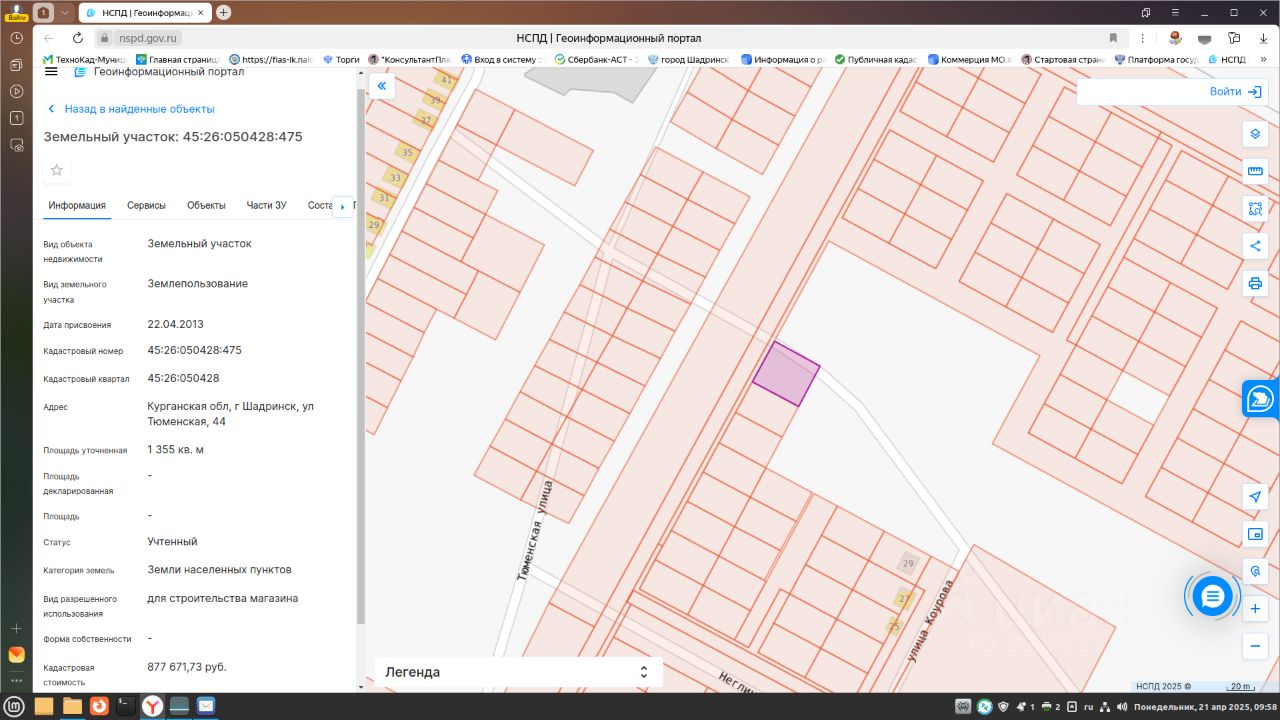The width and height of the screenshot is (1280, 720).
Task: Share the map via share icon
Action: click(1255, 246)
